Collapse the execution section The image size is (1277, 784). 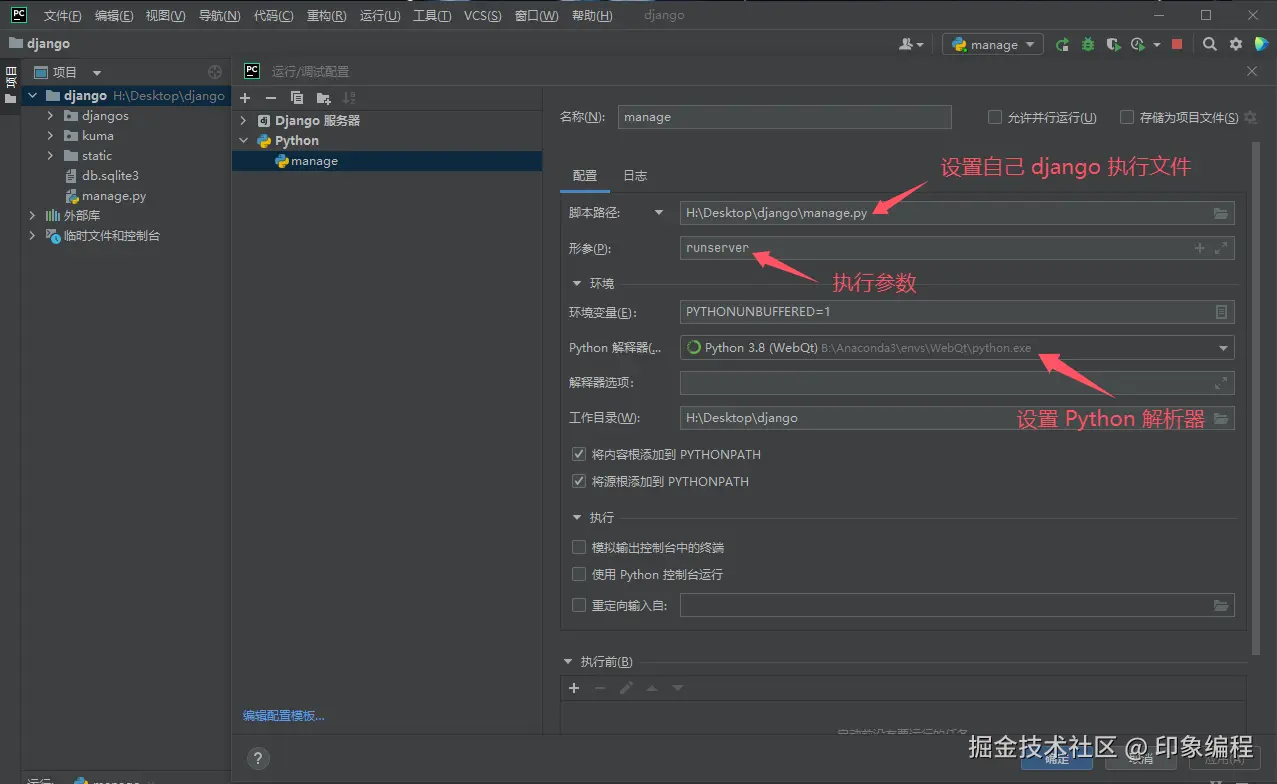pyautogui.click(x=577, y=518)
